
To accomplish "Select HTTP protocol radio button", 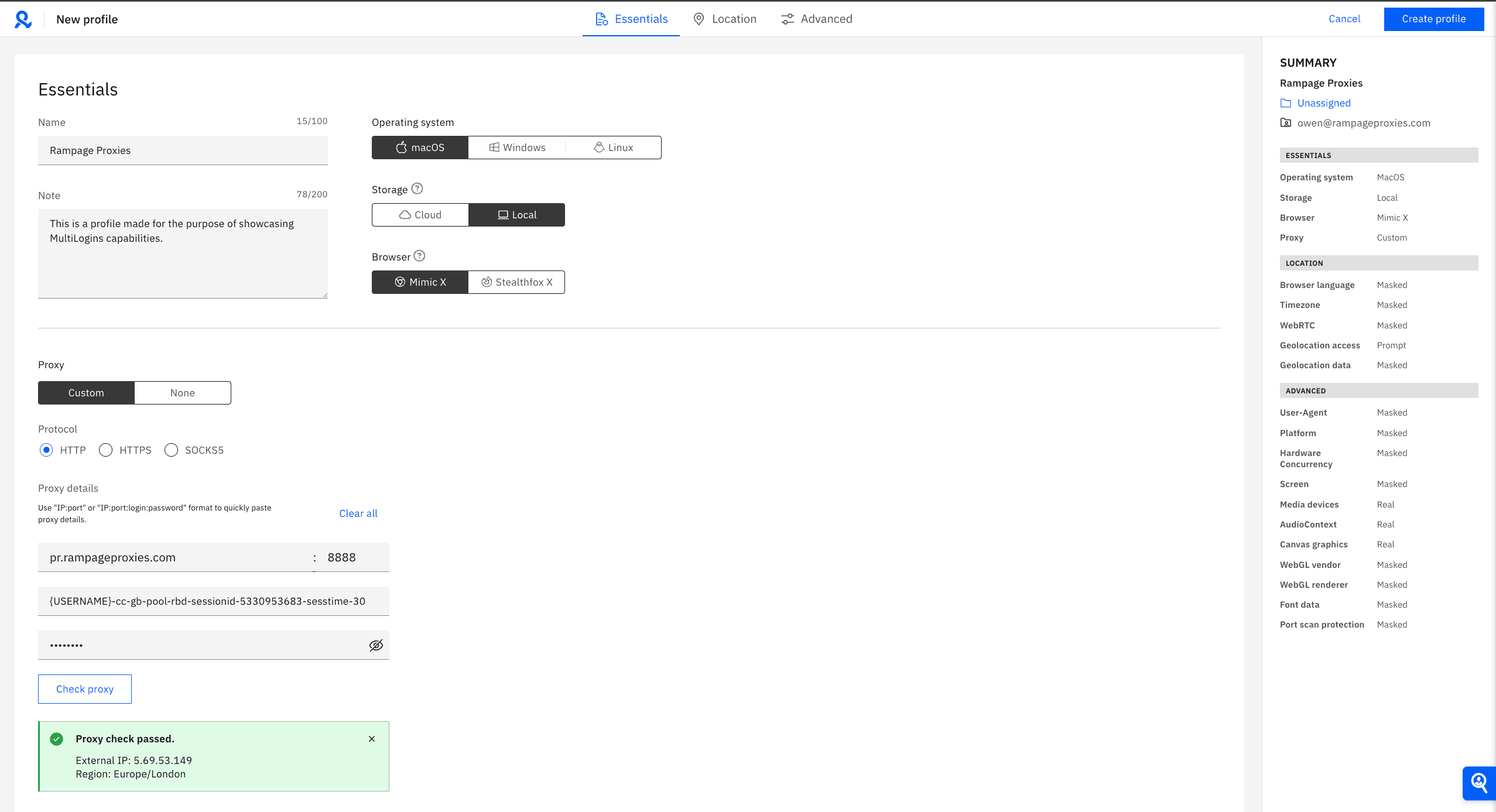I will [46, 450].
